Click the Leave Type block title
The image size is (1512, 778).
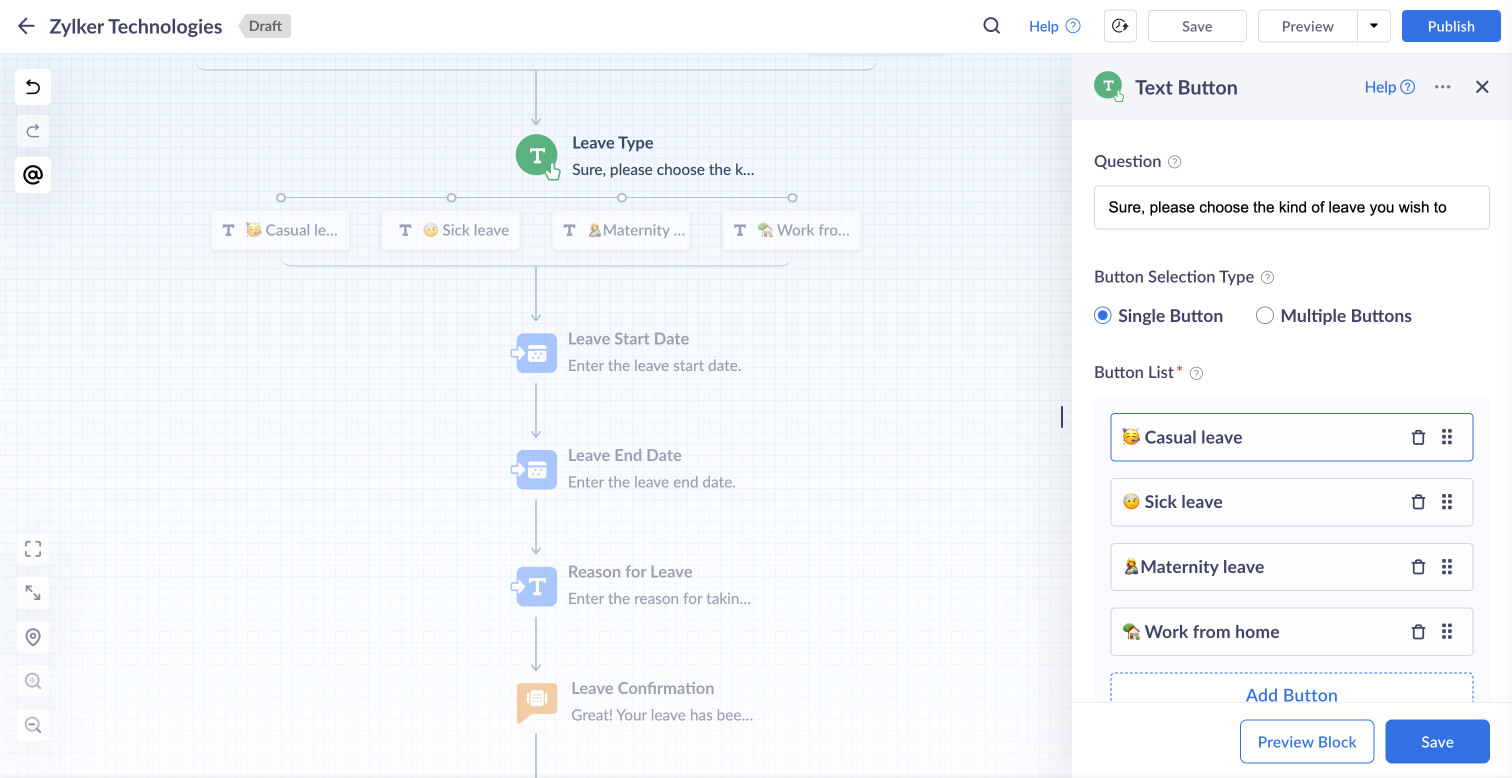(613, 143)
